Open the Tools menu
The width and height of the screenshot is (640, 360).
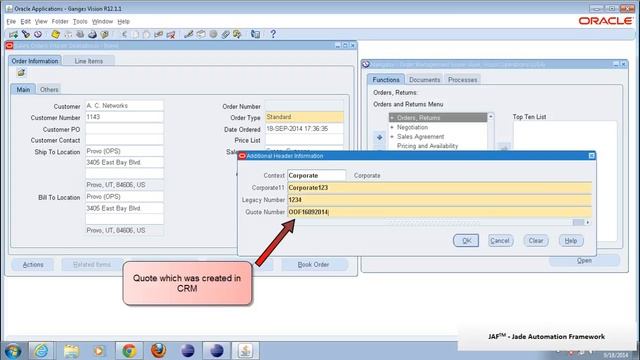pos(80,21)
